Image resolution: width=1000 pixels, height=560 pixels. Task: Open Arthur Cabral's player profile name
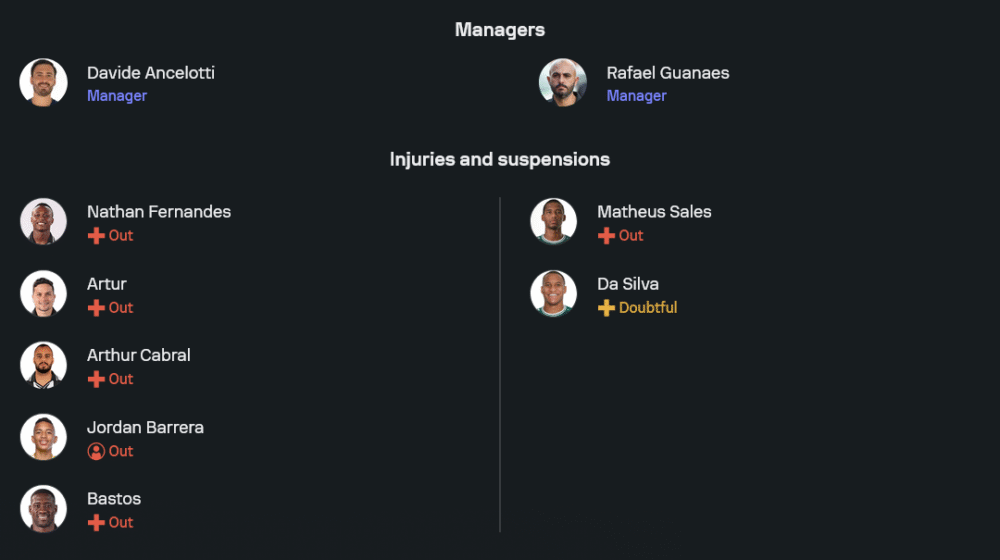click(x=138, y=355)
